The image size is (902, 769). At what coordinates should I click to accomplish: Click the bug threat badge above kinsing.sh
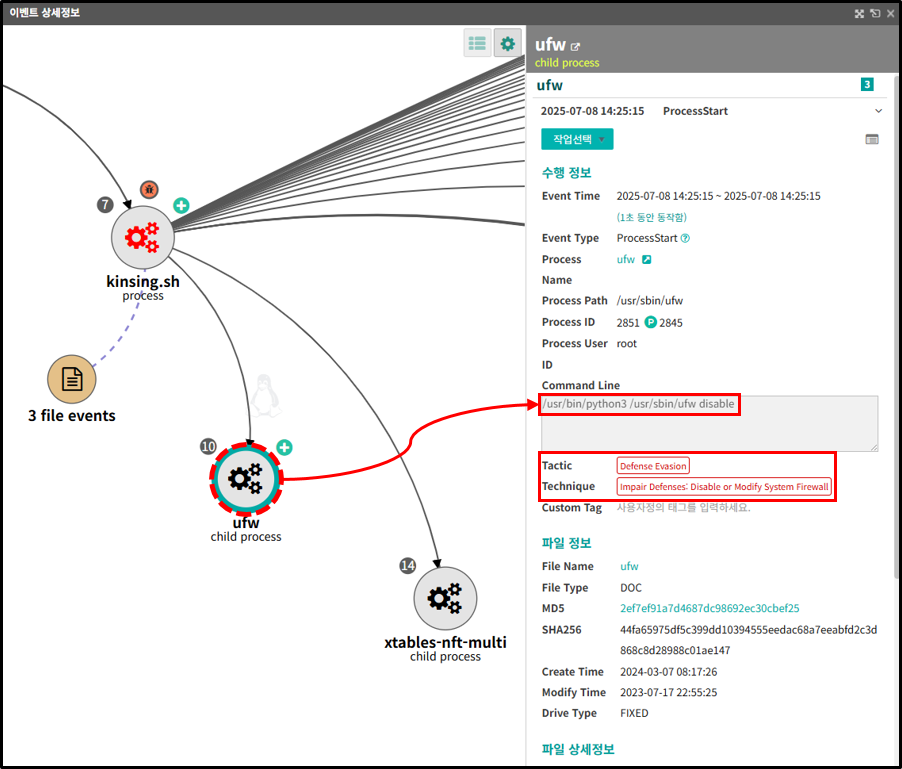149,189
